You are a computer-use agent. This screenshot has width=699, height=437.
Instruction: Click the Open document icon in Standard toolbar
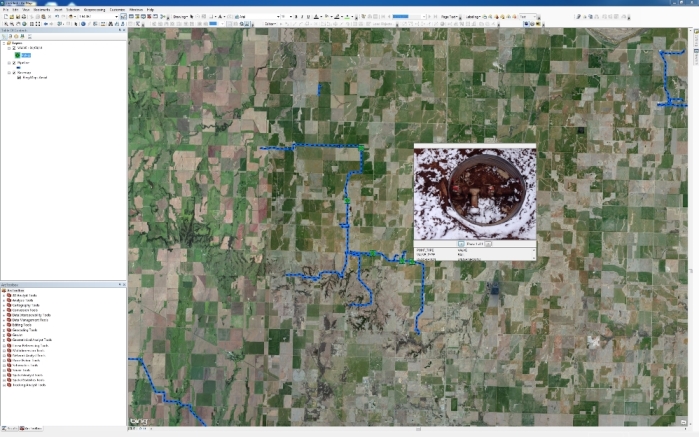pos(11,16)
